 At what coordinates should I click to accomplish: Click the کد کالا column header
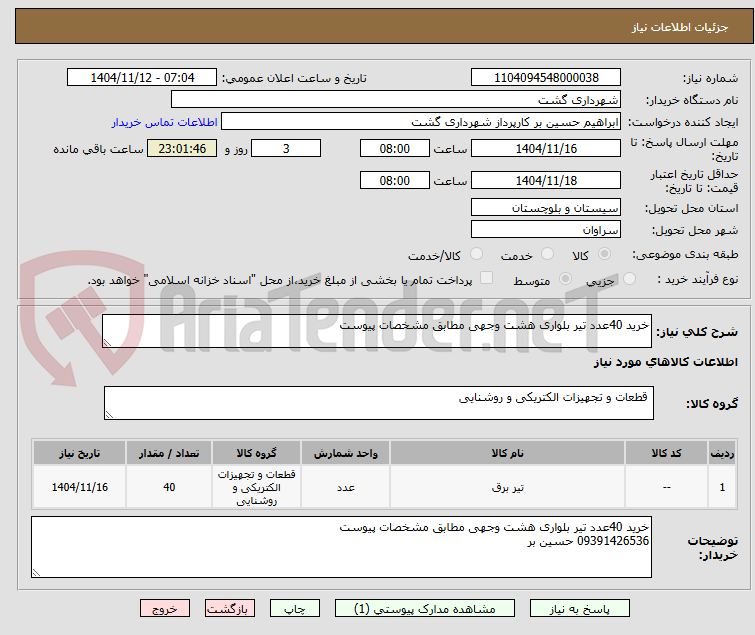pos(666,453)
